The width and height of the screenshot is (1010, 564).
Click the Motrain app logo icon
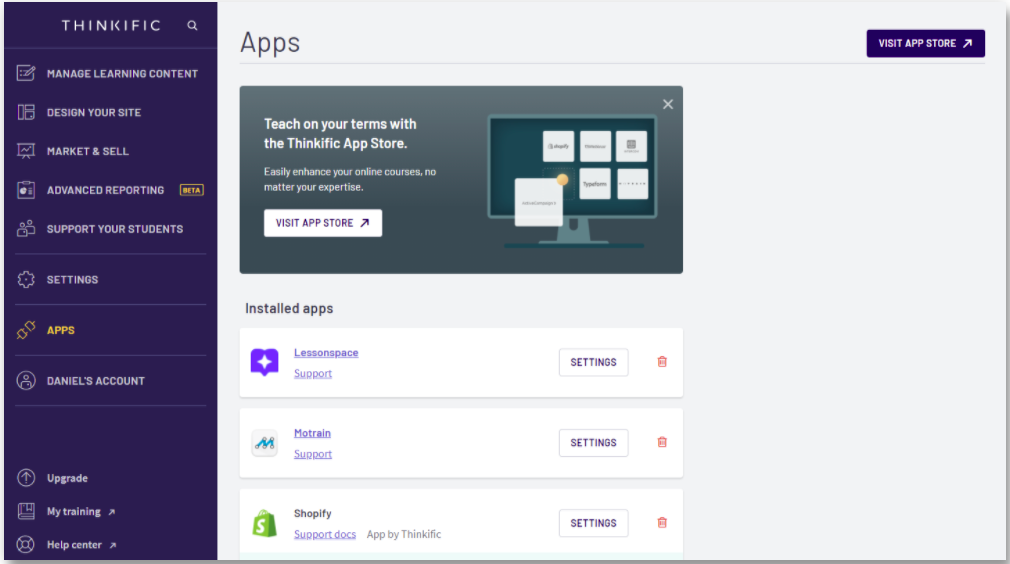(x=264, y=443)
